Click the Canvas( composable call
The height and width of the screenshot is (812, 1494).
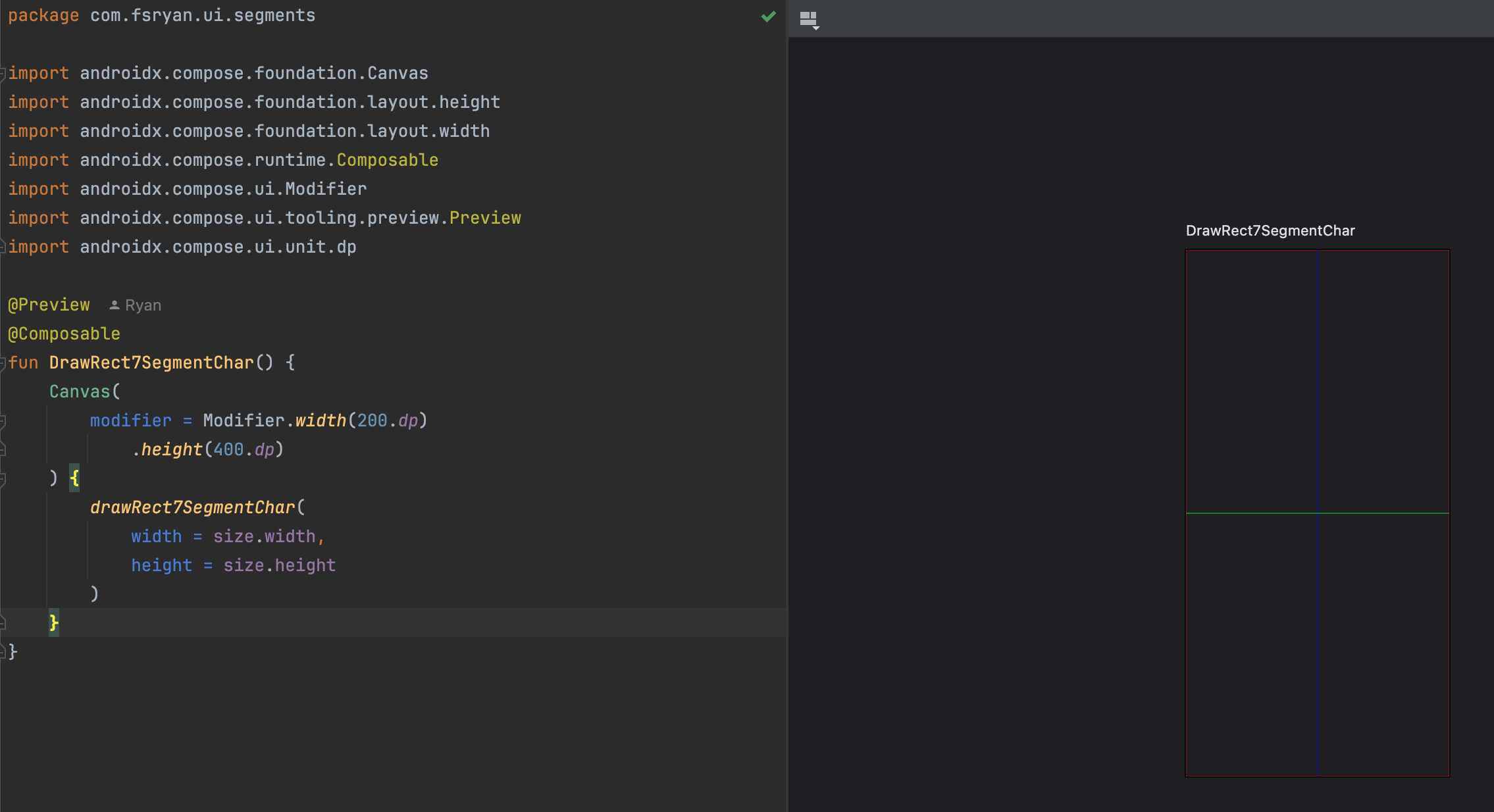(x=85, y=392)
